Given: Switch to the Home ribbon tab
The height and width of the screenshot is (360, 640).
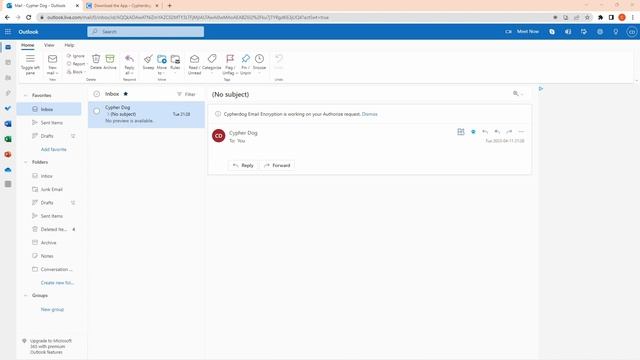Looking at the screenshot, I should (x=28, y=45).
